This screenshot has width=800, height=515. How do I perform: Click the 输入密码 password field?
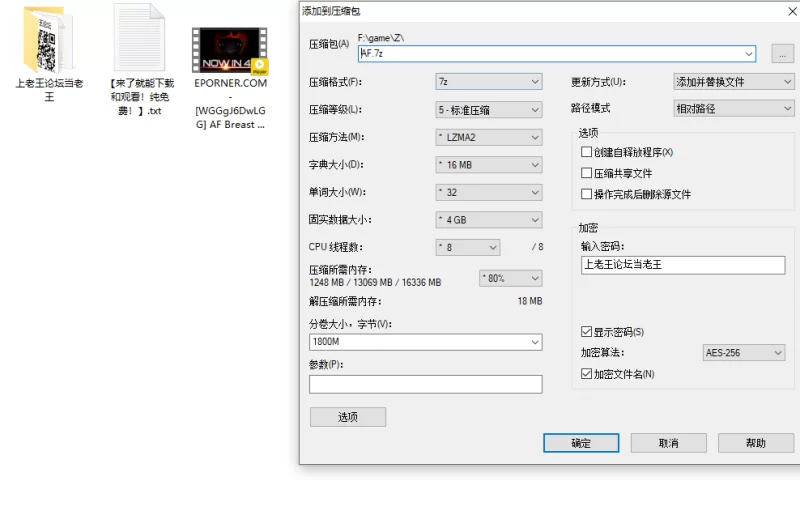click(683, 265)
